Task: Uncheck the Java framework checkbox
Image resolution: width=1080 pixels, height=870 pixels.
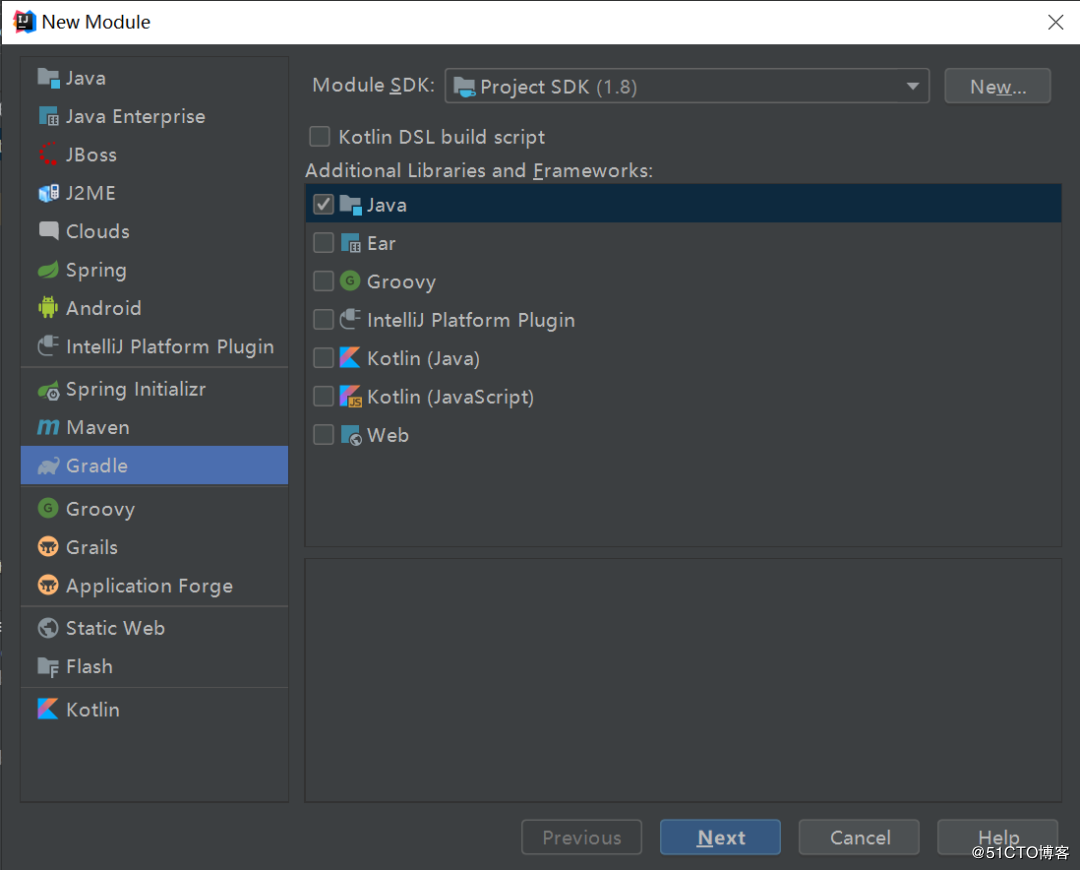Action: pyautogui.click(x=323, y=205)
